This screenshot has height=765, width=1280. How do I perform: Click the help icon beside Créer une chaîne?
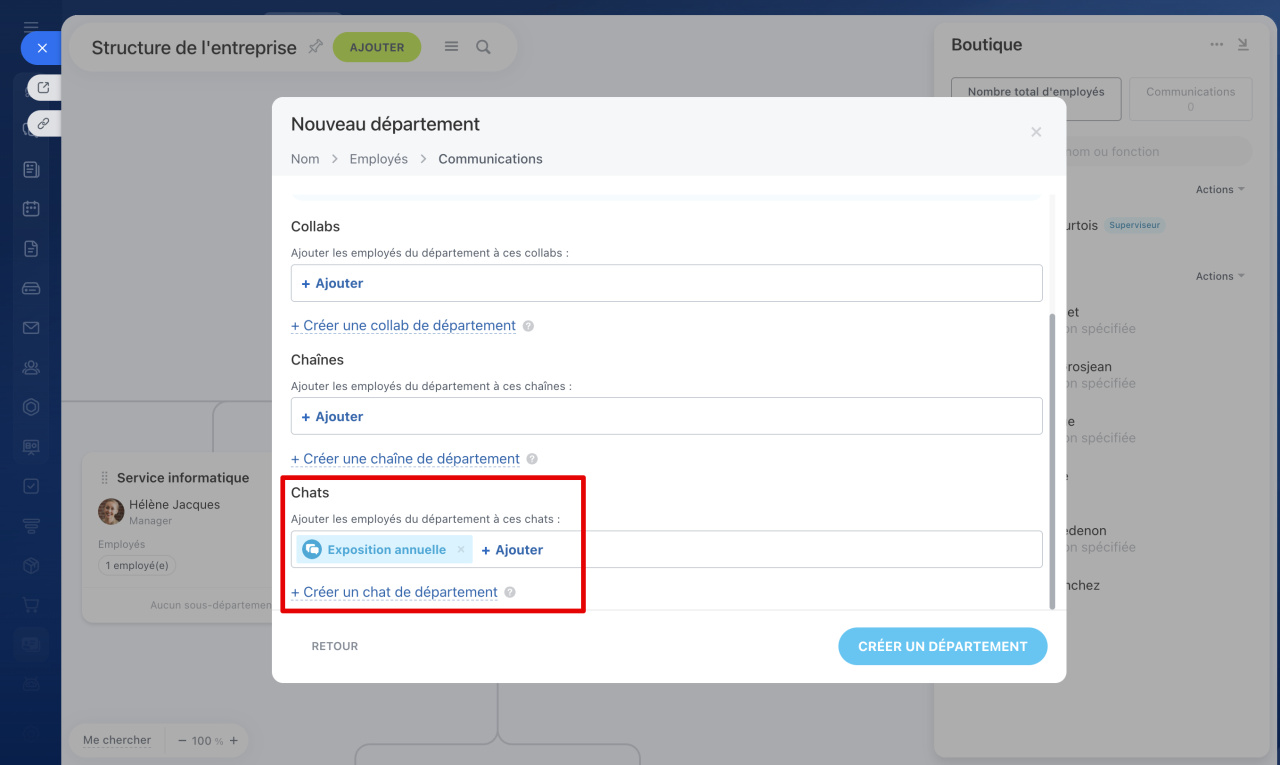coord(532,459)
